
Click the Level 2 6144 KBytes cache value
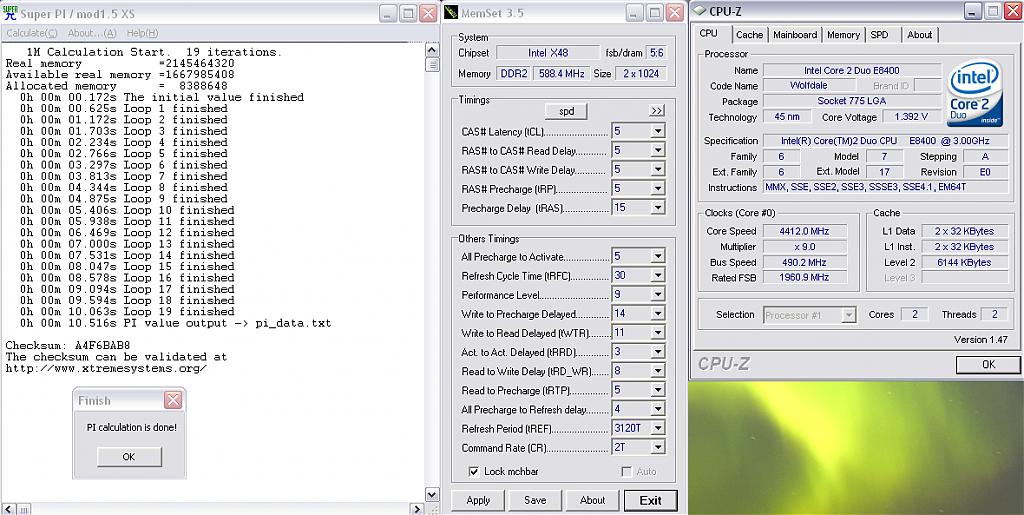[964, 262]
